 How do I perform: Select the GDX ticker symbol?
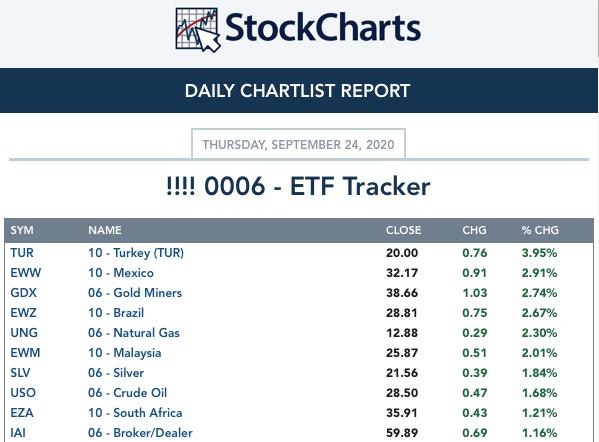[x=24, y=293]
